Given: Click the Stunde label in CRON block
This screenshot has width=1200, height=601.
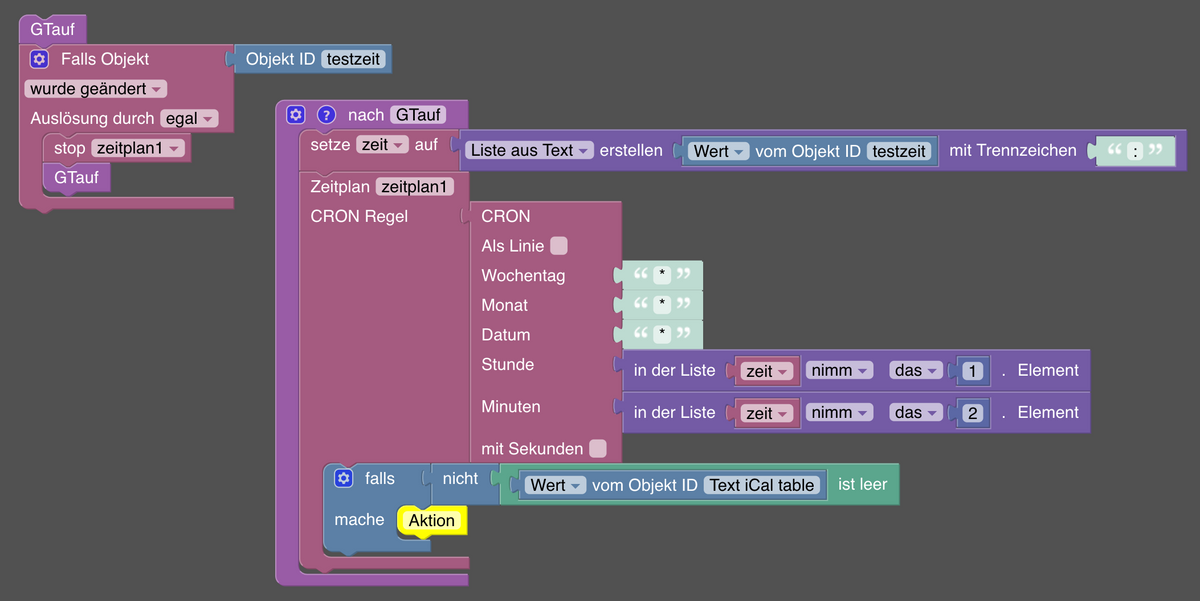Looking at the screenshot, I should (x=508, y=364).
